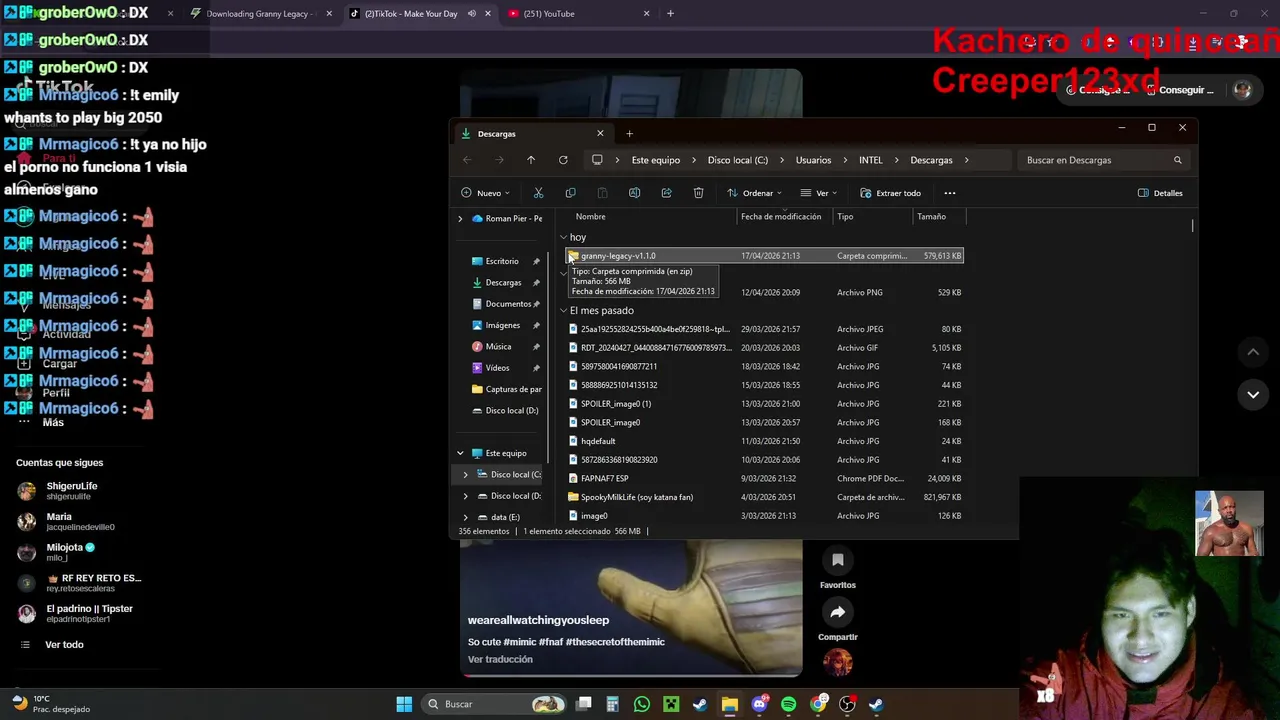Screen dimensions: 1280x720
Task: Collapse the 'El mes pasado' group
Action: [x=563, y=310]
